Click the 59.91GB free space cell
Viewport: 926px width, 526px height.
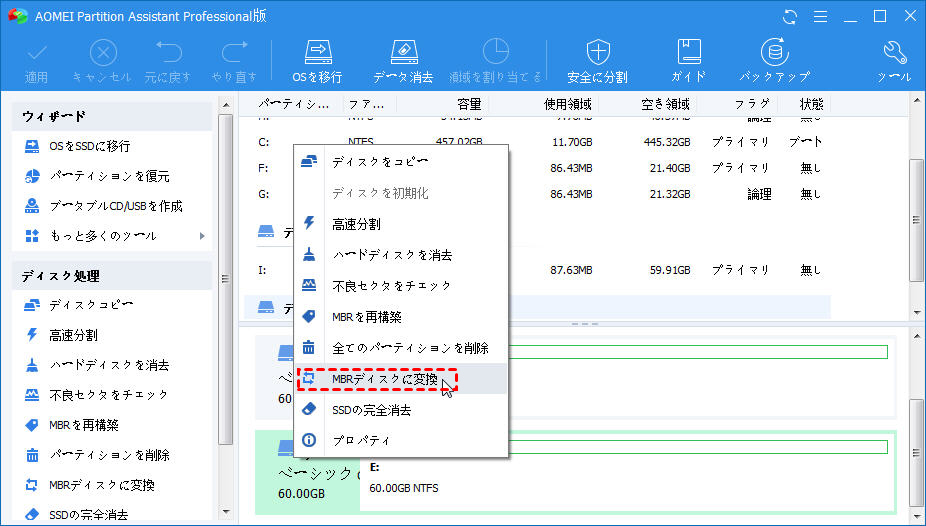click(x=670, y=270)
